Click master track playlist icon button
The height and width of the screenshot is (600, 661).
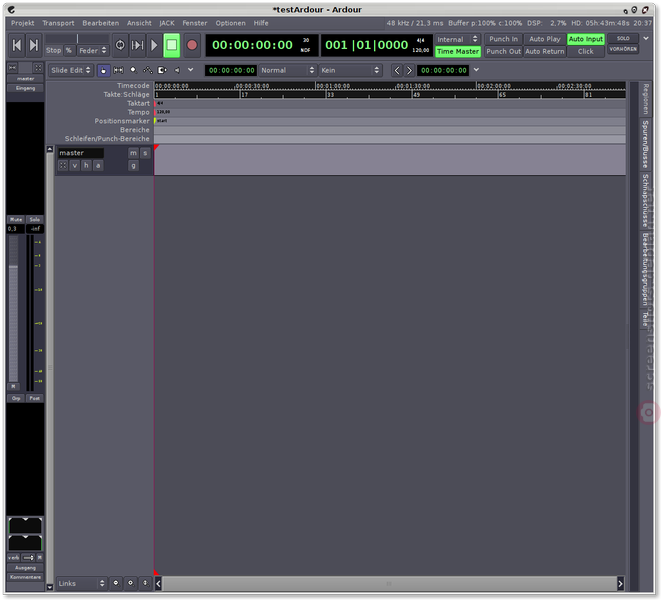63,165
